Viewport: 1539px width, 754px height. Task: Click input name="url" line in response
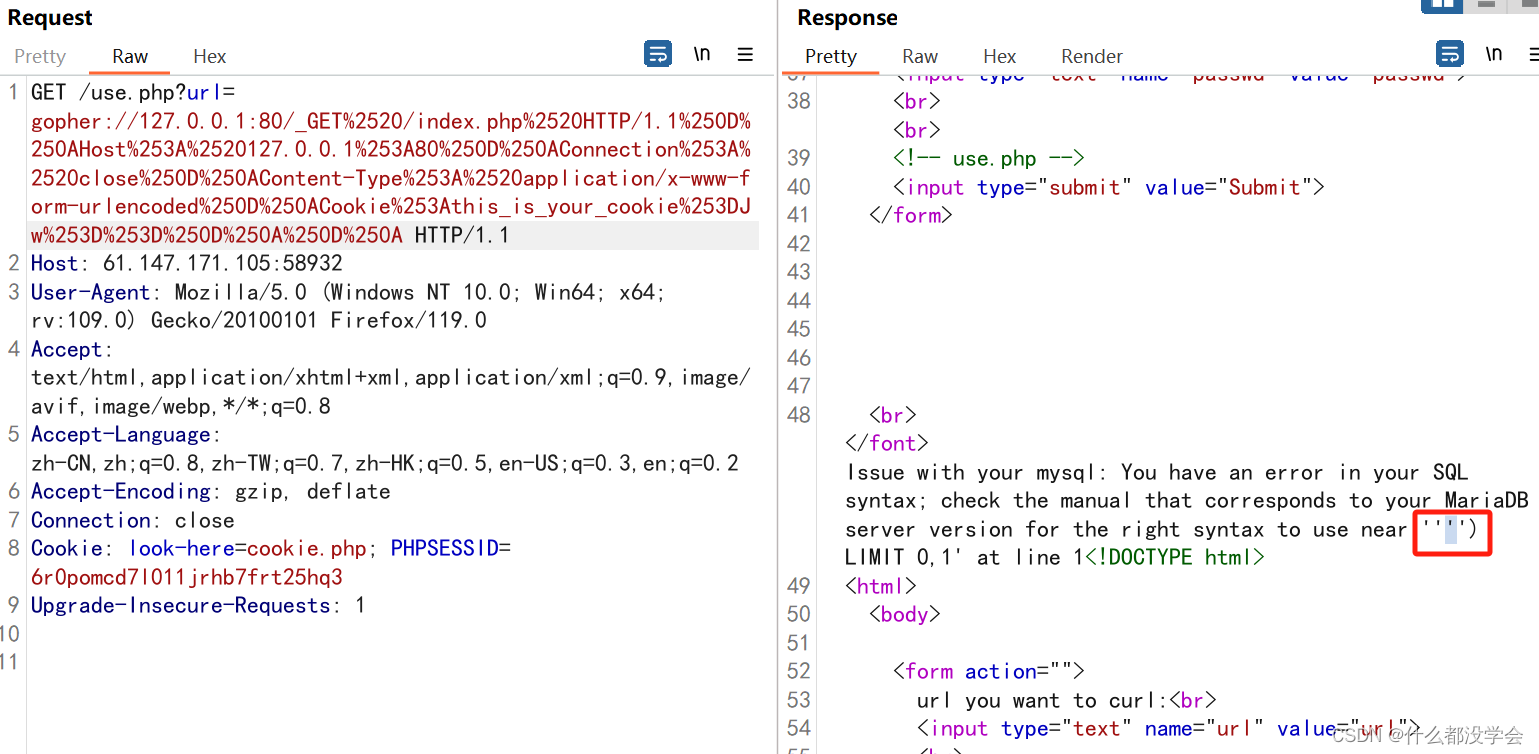[x=1169, y=729]
